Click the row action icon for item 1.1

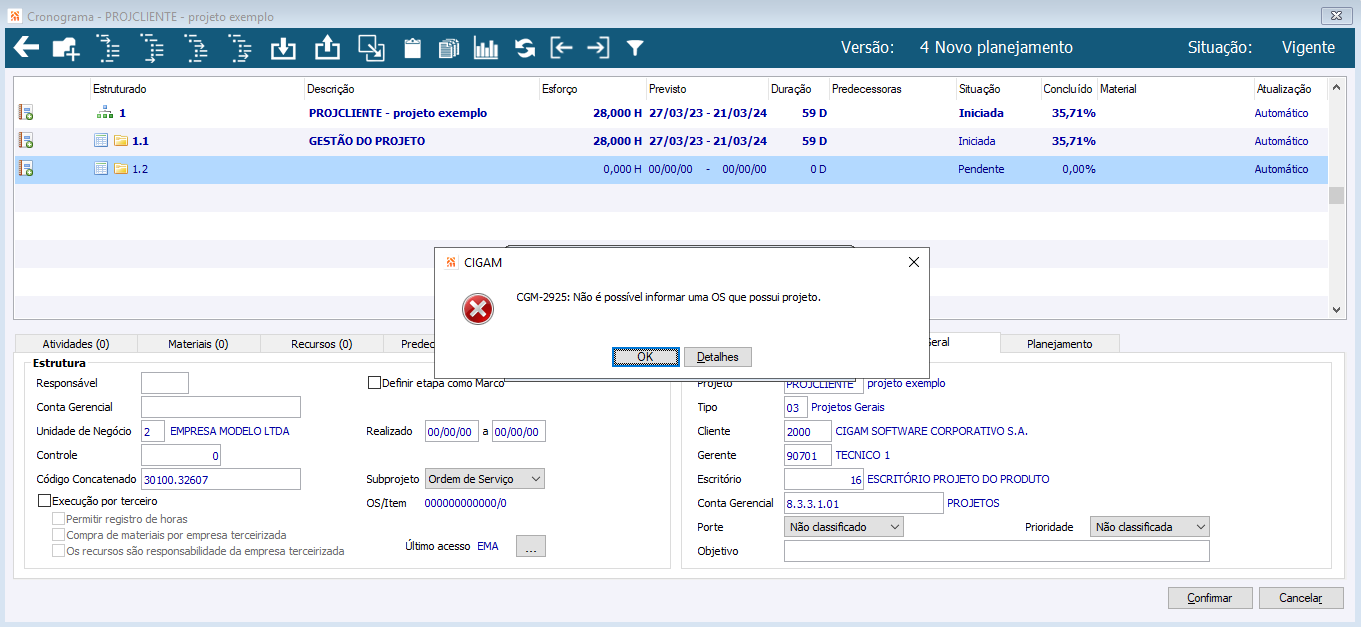pyautogui.click(x=26, y=141)
